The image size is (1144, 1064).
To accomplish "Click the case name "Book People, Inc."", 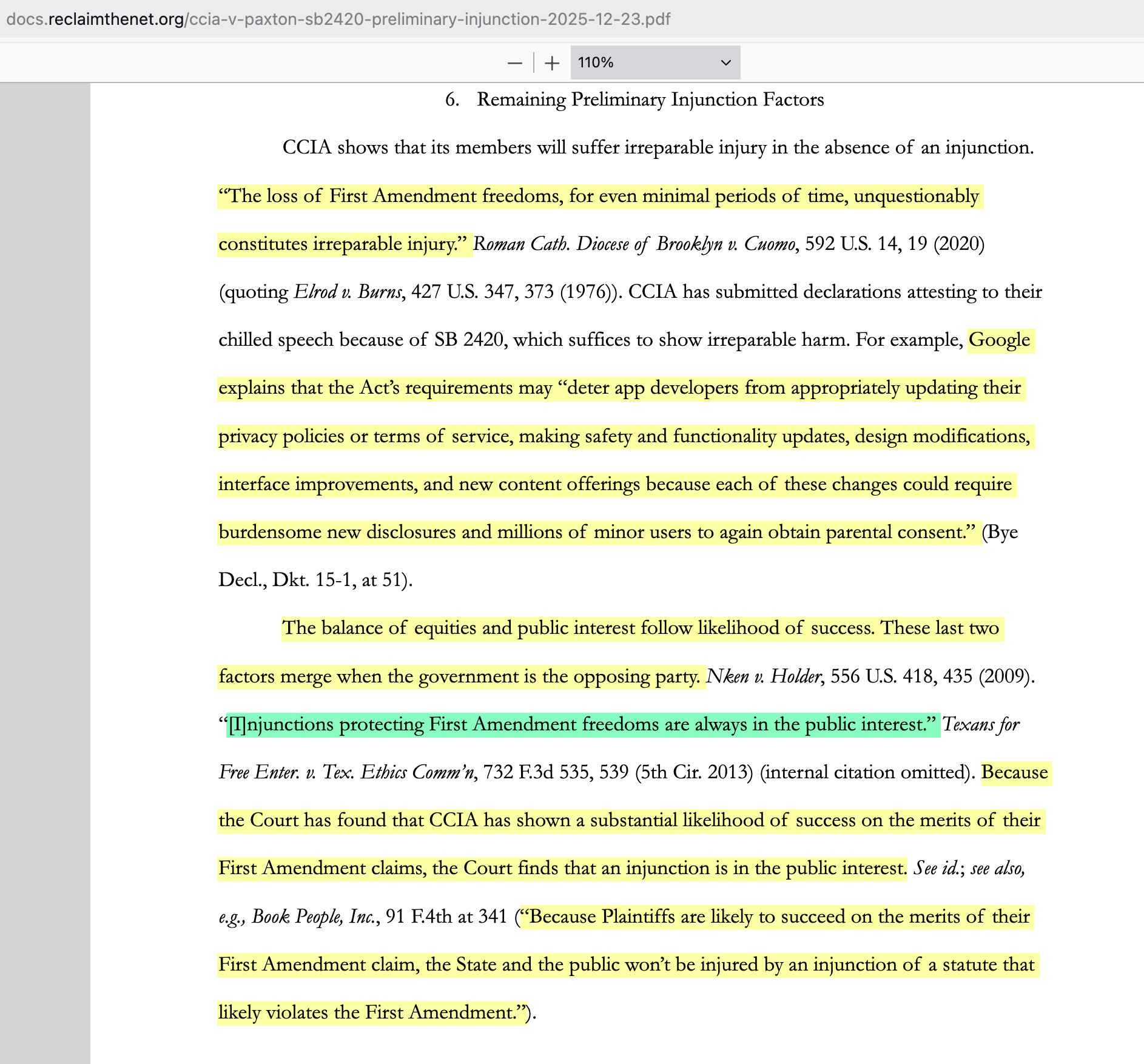I will [x=313, y=917].
